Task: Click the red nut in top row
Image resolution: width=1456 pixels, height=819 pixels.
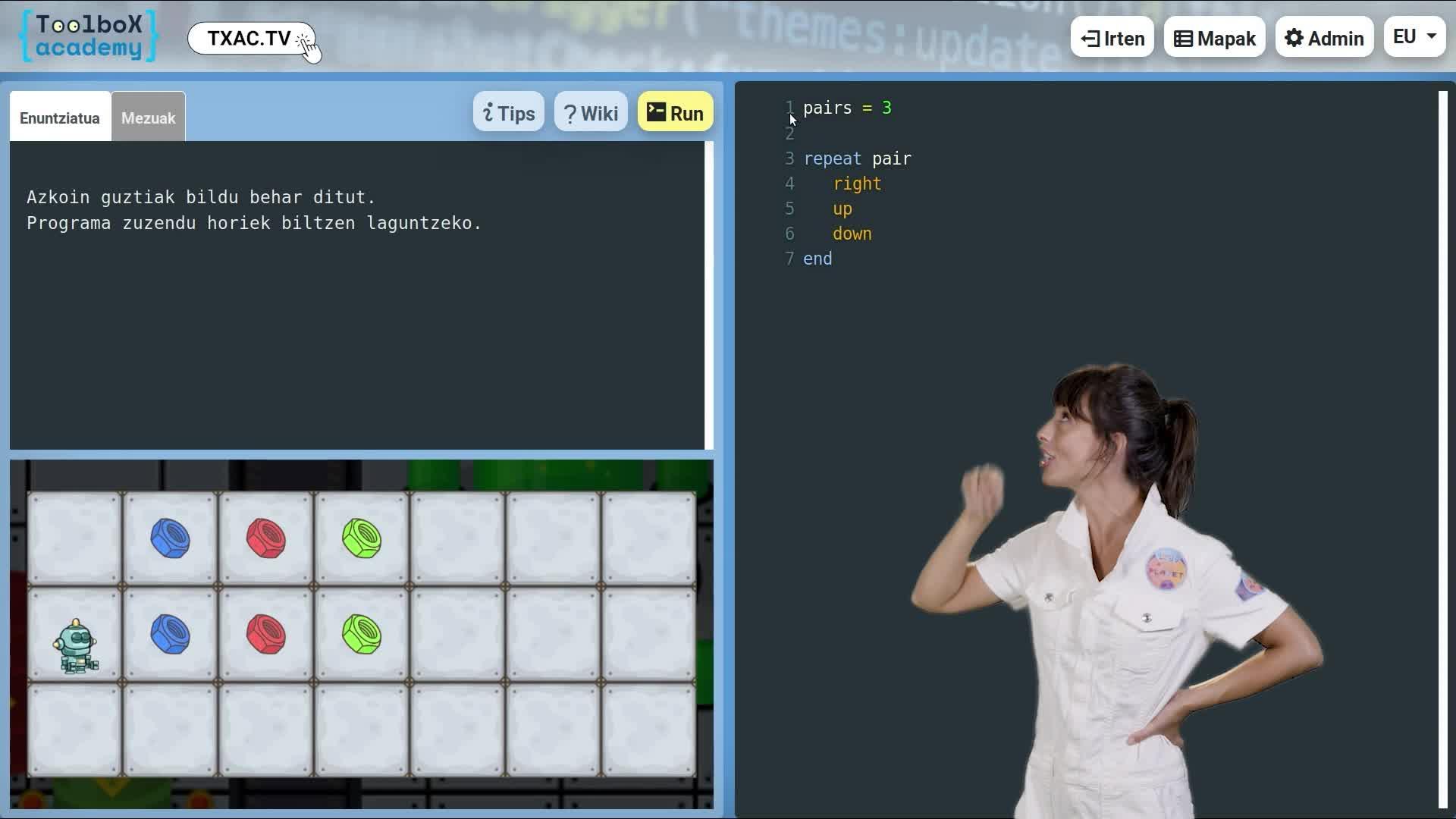Action: coord(266,538)
